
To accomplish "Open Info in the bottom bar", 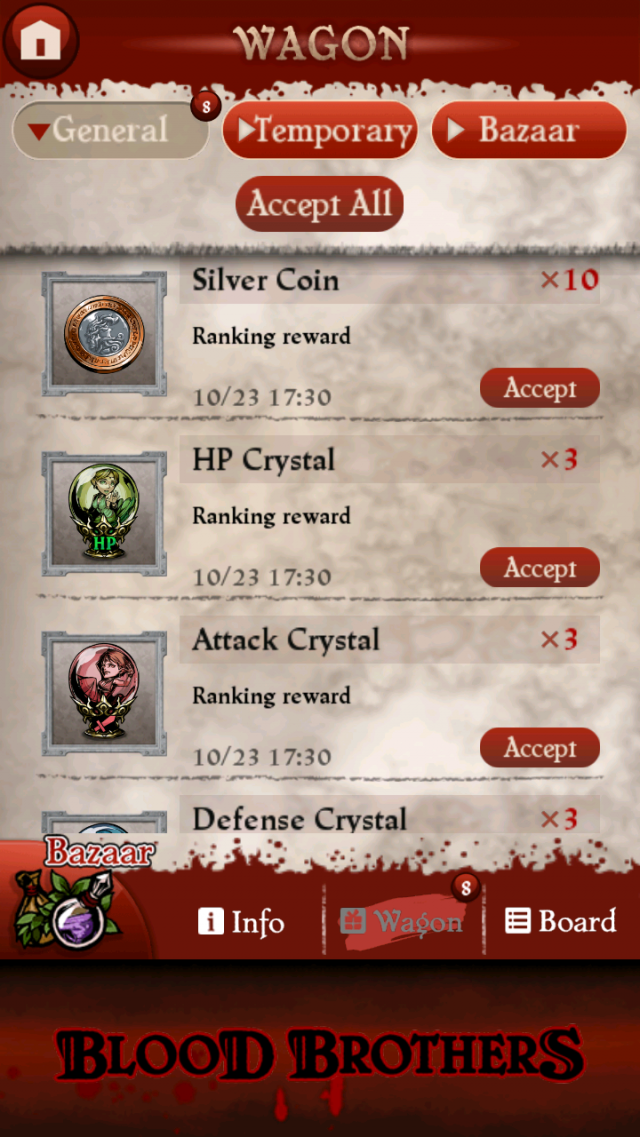I will pyautogui.click(x=242, y=922).
